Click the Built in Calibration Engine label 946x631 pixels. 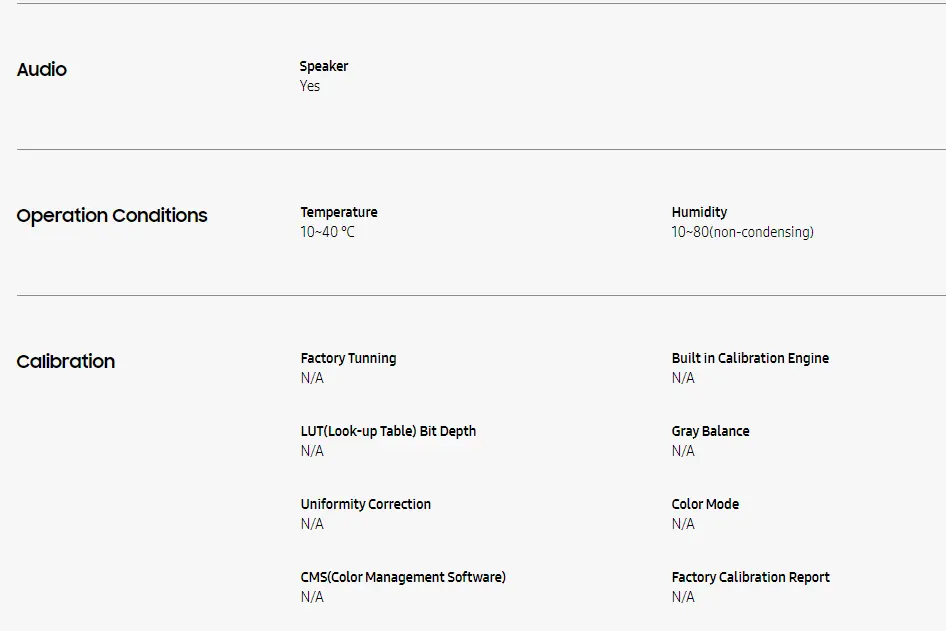coord(750,358)
